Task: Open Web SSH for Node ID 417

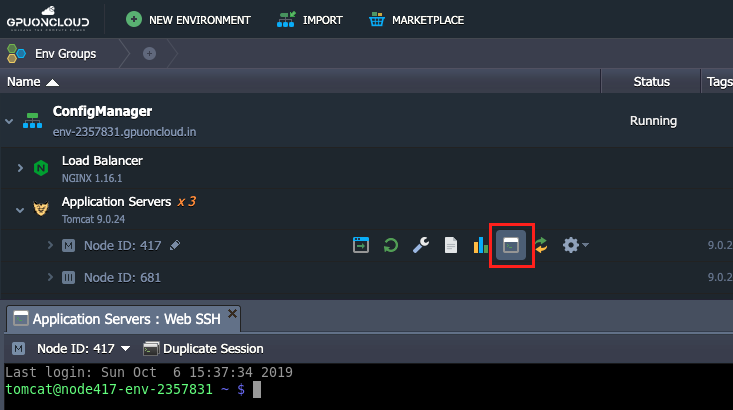Action: 511,245
